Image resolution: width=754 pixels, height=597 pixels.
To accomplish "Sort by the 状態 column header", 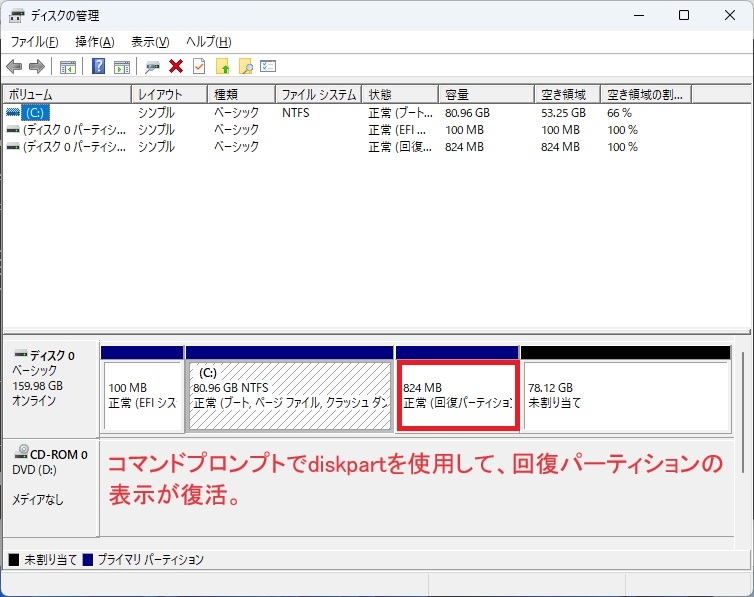I will coord(400,94).
